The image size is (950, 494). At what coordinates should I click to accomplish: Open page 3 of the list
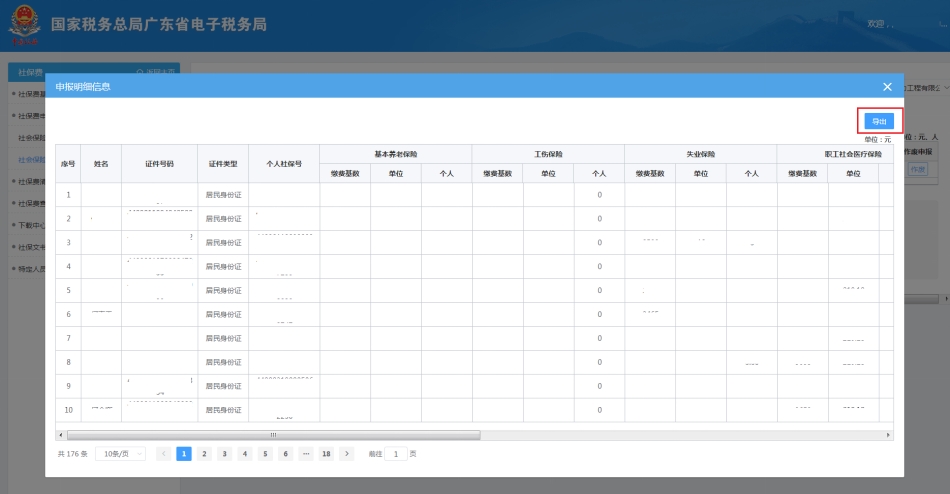click(x=224, y=454)
